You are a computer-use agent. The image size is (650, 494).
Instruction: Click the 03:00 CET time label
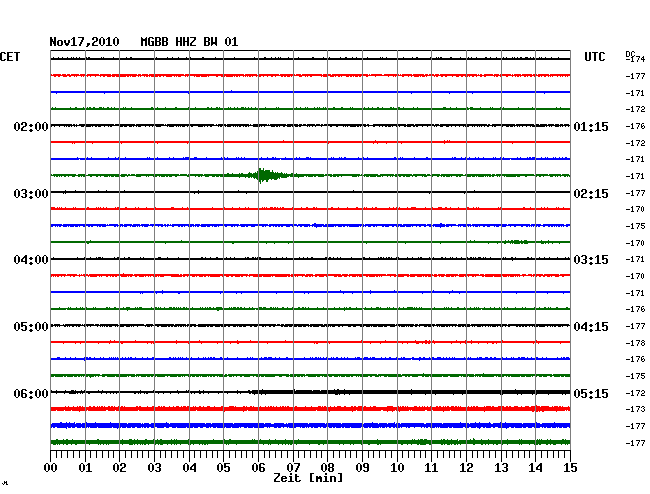[x=31, y=194]
